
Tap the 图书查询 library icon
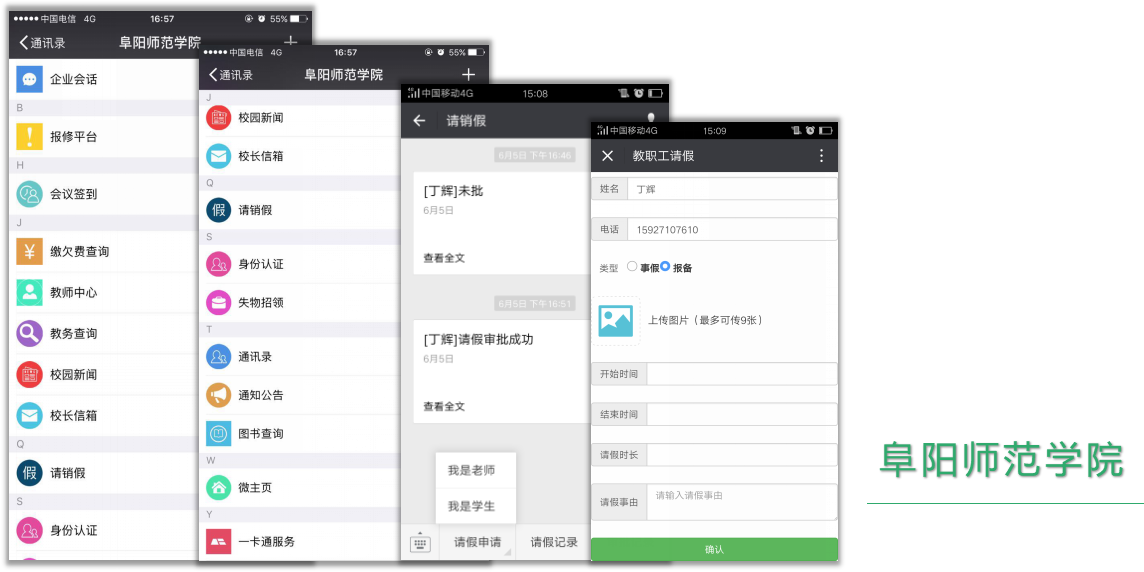coord(218,434)
